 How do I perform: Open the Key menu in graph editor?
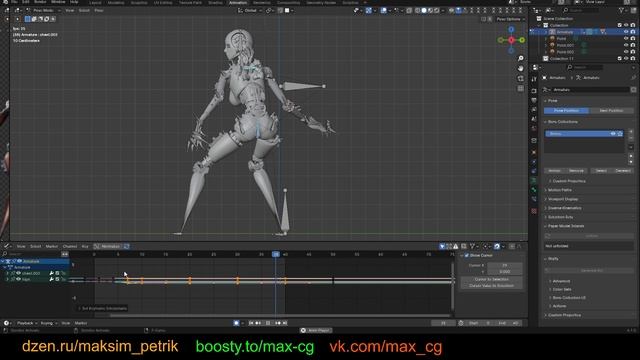click(85, 246)
